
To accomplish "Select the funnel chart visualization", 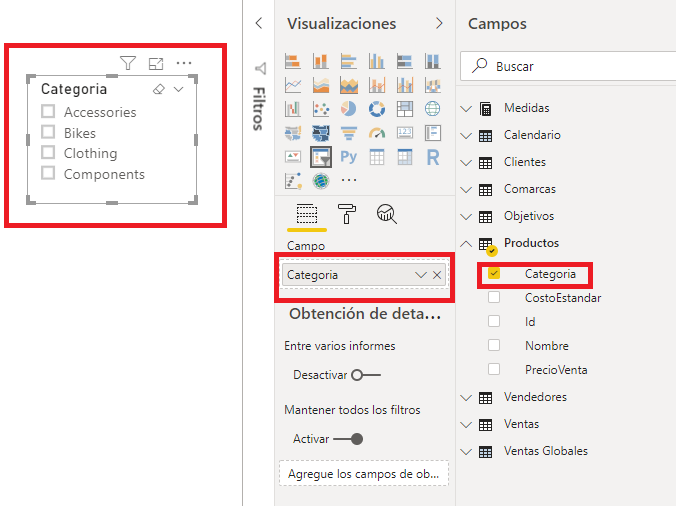I will tap(348, 133).
